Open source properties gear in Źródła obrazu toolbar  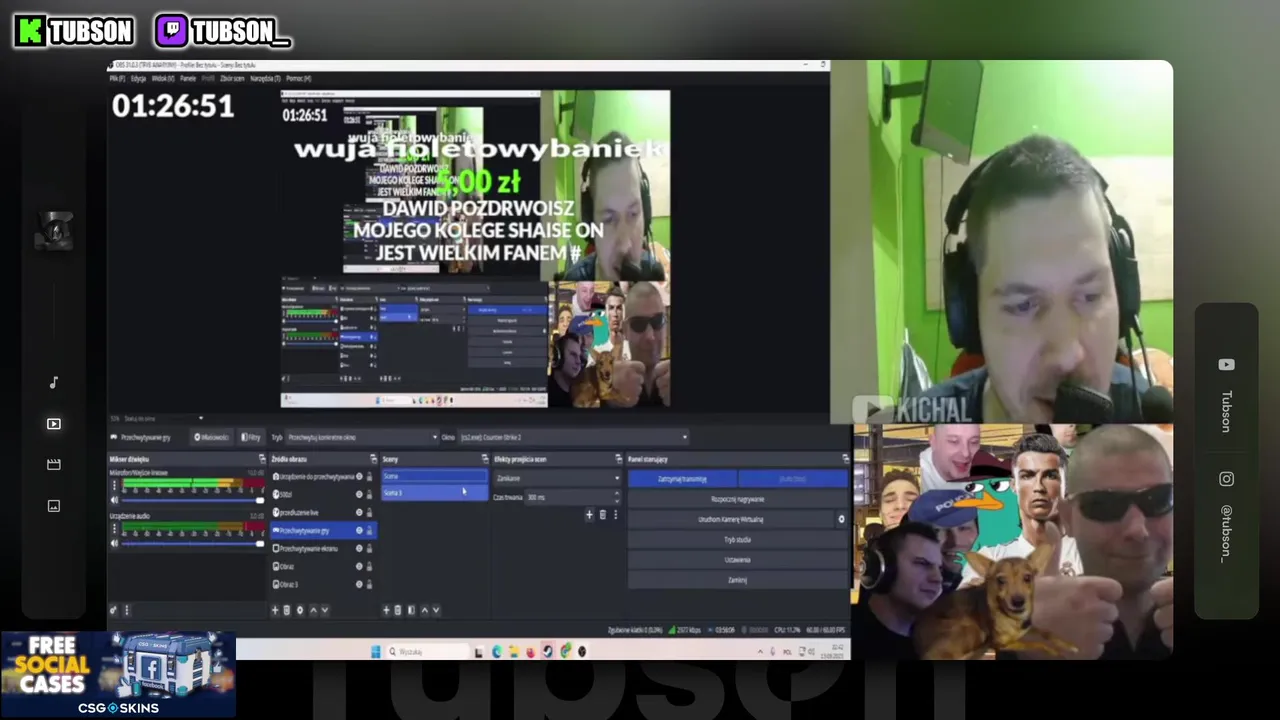[x=299, y=610]
